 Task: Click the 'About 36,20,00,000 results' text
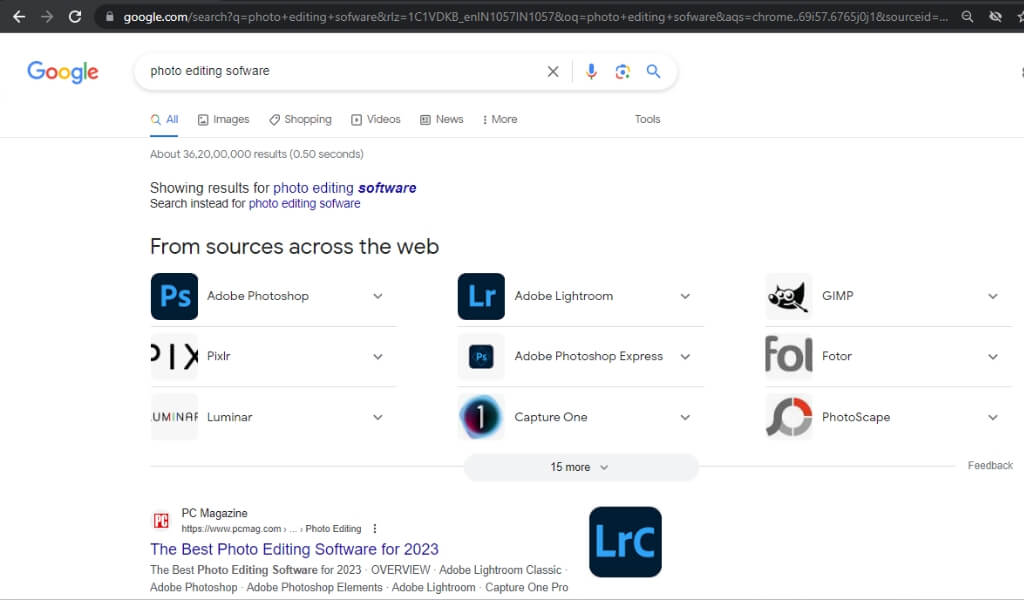257,154
